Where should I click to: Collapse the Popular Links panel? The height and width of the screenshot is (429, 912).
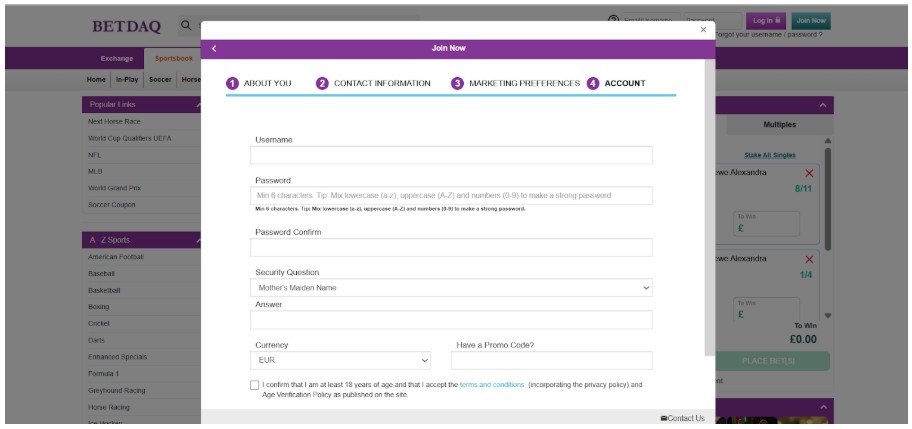coord(197,104)
